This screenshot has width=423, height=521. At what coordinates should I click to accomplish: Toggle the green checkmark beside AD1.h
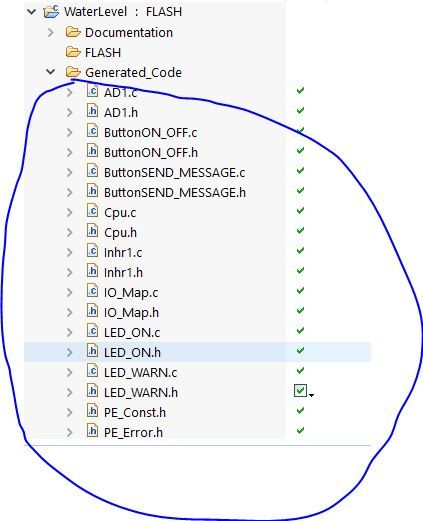(300, 110)
